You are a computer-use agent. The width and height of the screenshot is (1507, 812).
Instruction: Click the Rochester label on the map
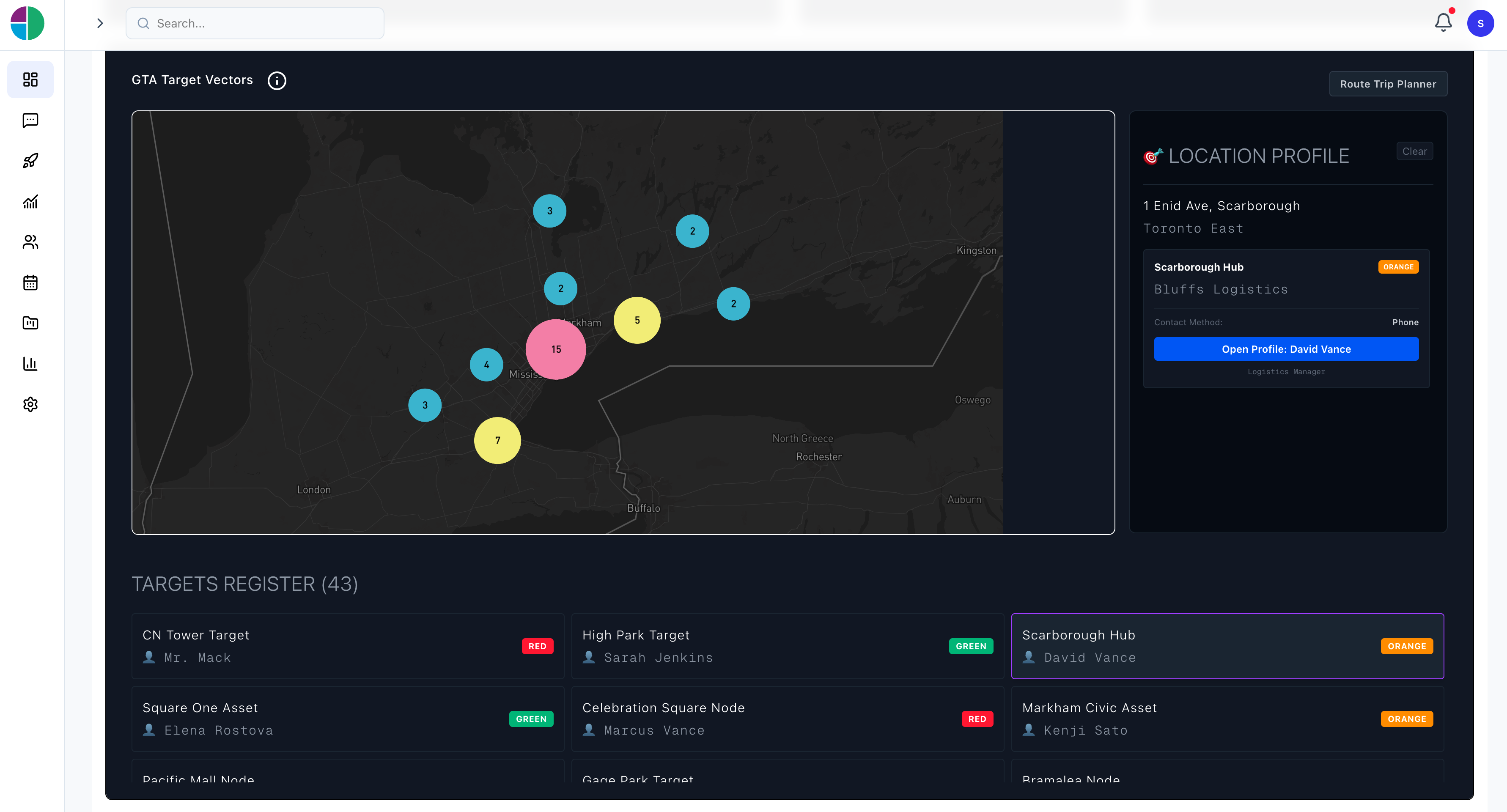pos(818,457)
